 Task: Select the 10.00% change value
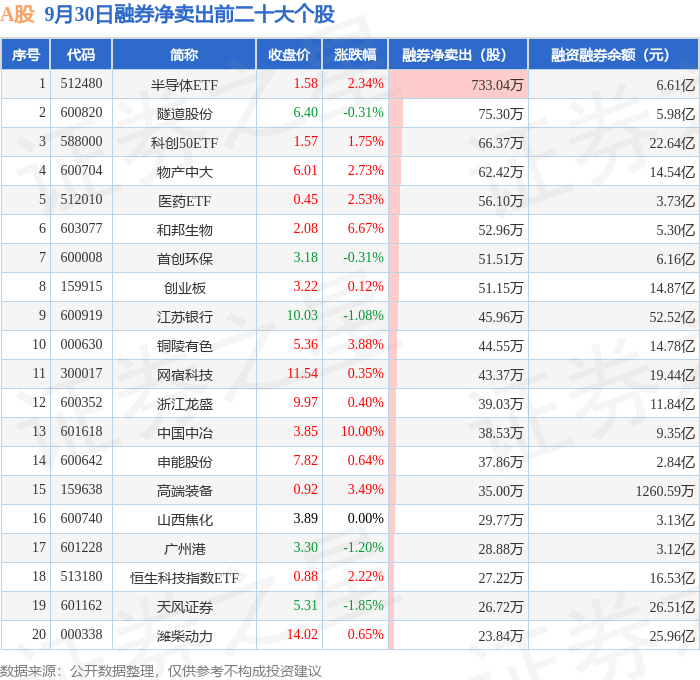(x=362, y=432)
